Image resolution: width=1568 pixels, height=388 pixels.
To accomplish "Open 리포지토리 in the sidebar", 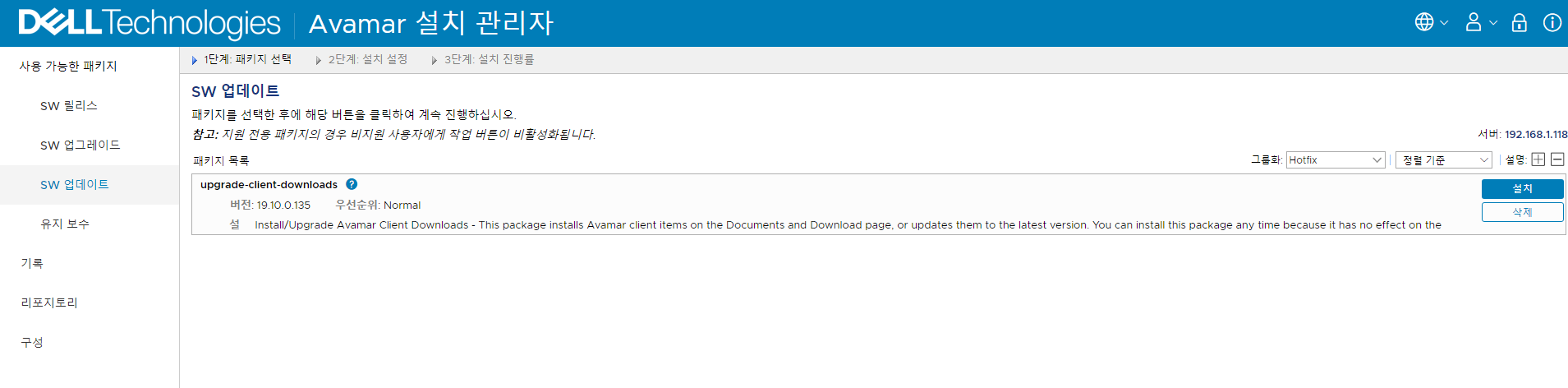I will pos(49,303).
